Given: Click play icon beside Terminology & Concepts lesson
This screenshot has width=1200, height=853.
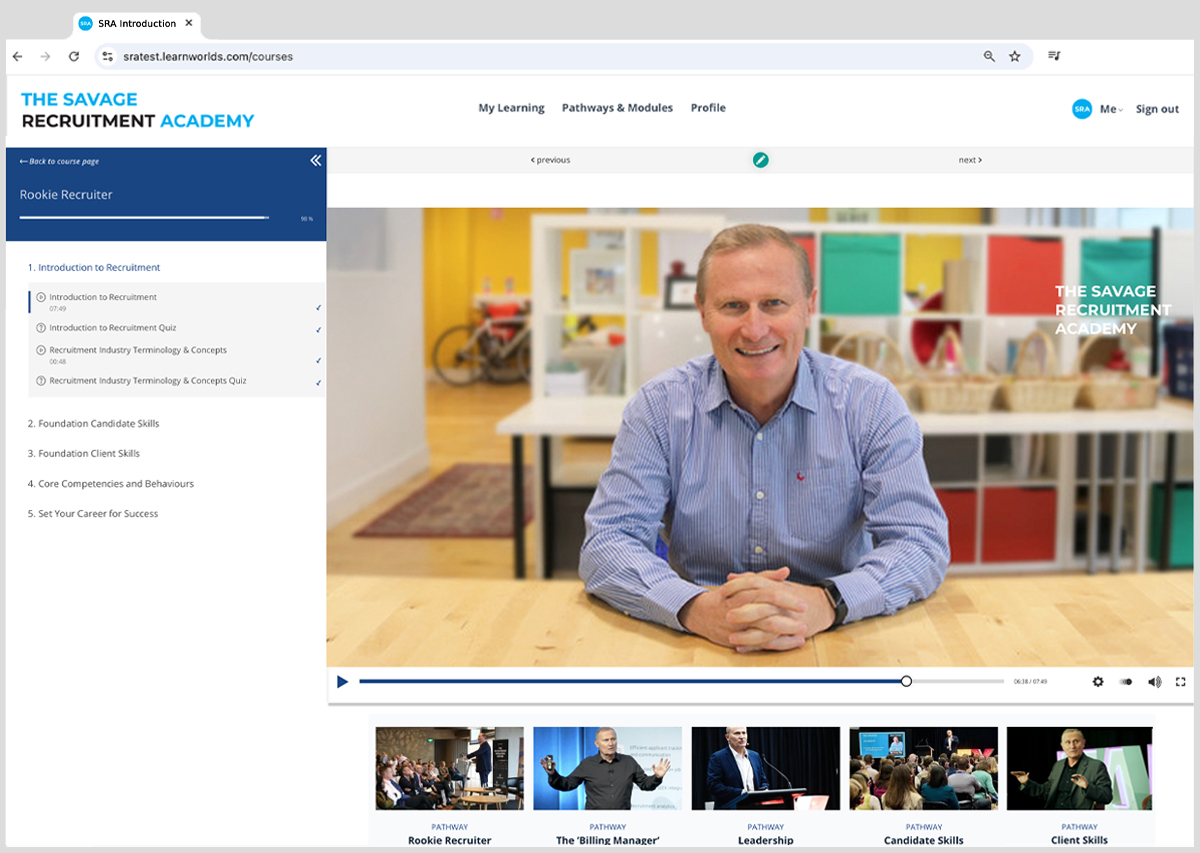Looking at the screenshot, I should coord(41,350).
